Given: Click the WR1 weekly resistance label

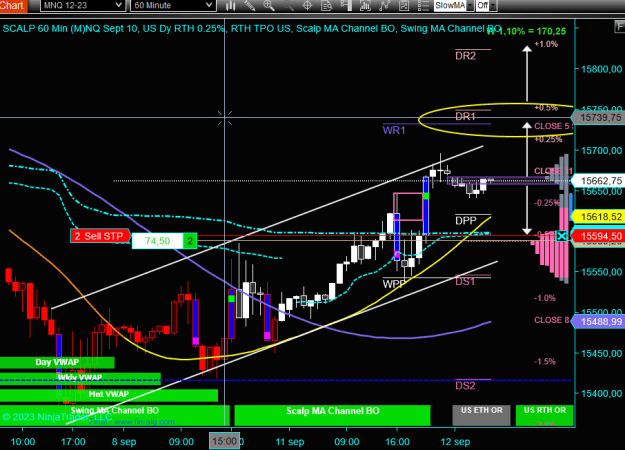Looking at the screenshot, I should coord(394,130).
